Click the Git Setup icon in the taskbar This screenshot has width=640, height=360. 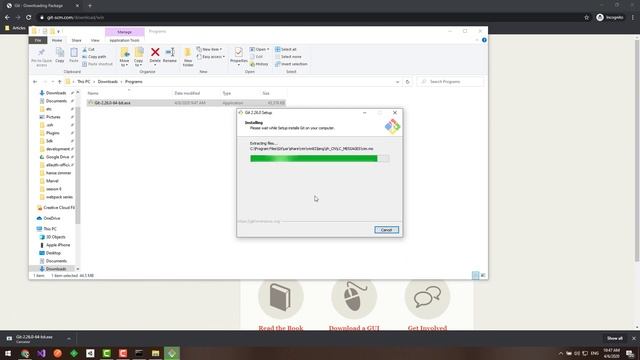(x=172, y=353)
